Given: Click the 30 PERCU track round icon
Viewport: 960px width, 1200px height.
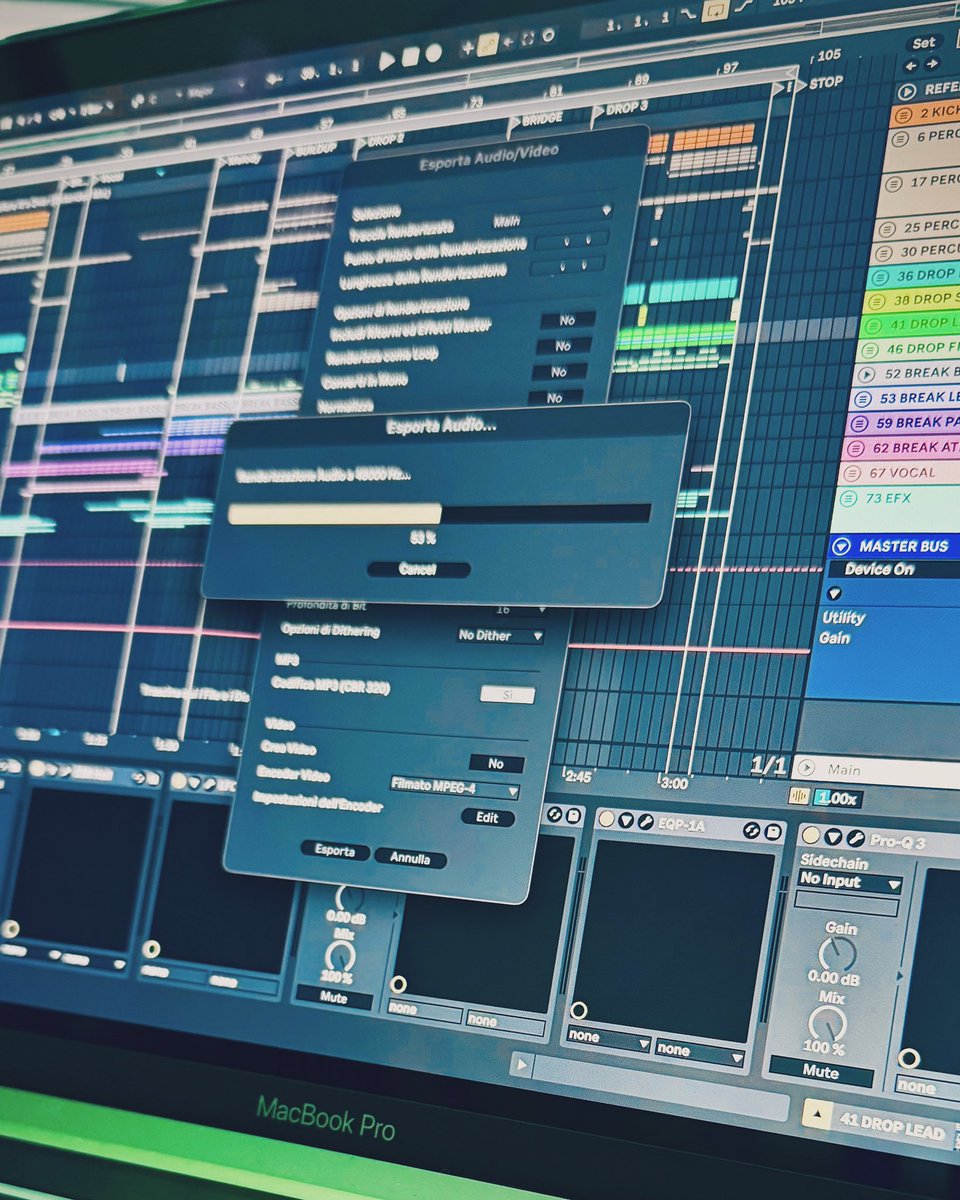Looking at the screenshot, I should (x=884, y=253).
